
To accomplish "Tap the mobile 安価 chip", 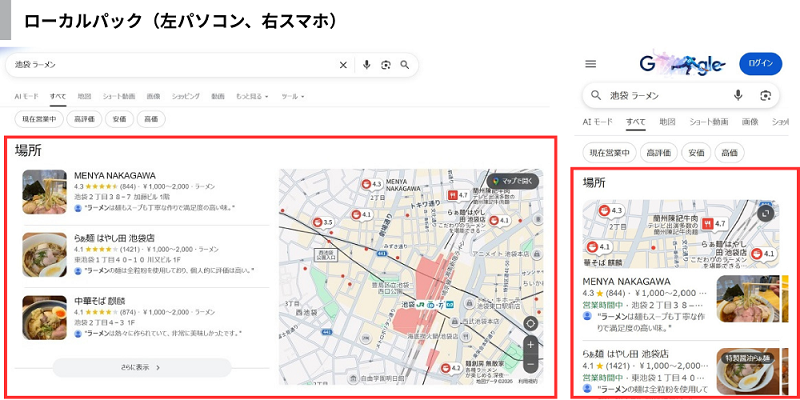I will 696,153.
